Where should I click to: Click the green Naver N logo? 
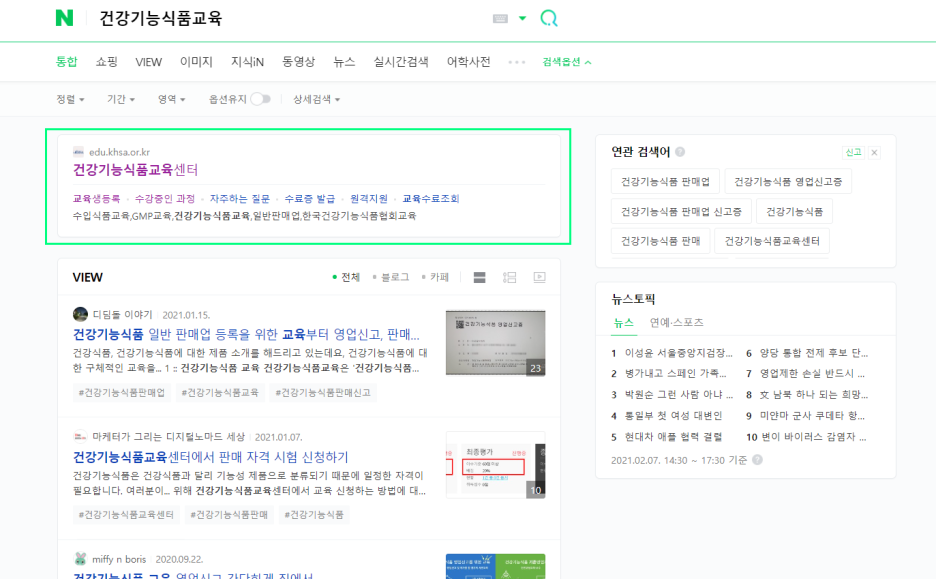(64, 18)
